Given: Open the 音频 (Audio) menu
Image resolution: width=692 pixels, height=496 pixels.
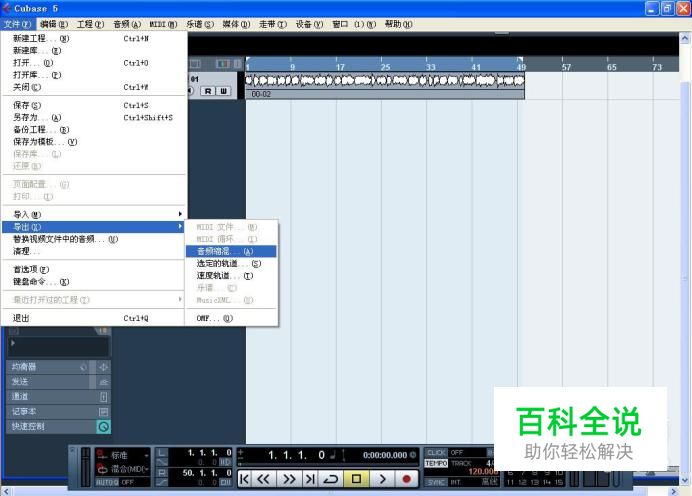Looking at the screenshot, I should pos(127,24).
